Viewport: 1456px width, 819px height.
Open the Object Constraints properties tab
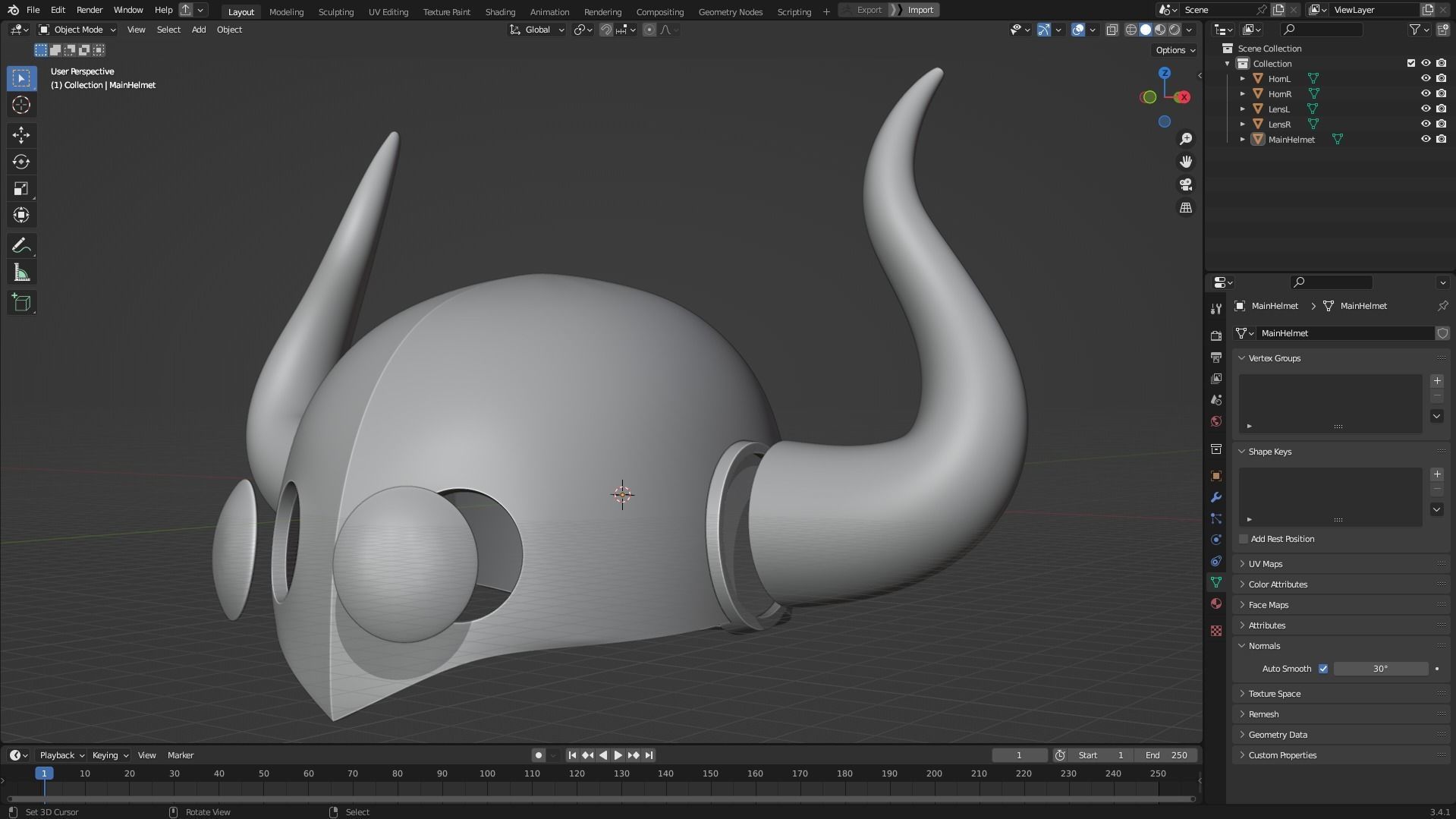pyautogui.click(x=1216, y=561)
